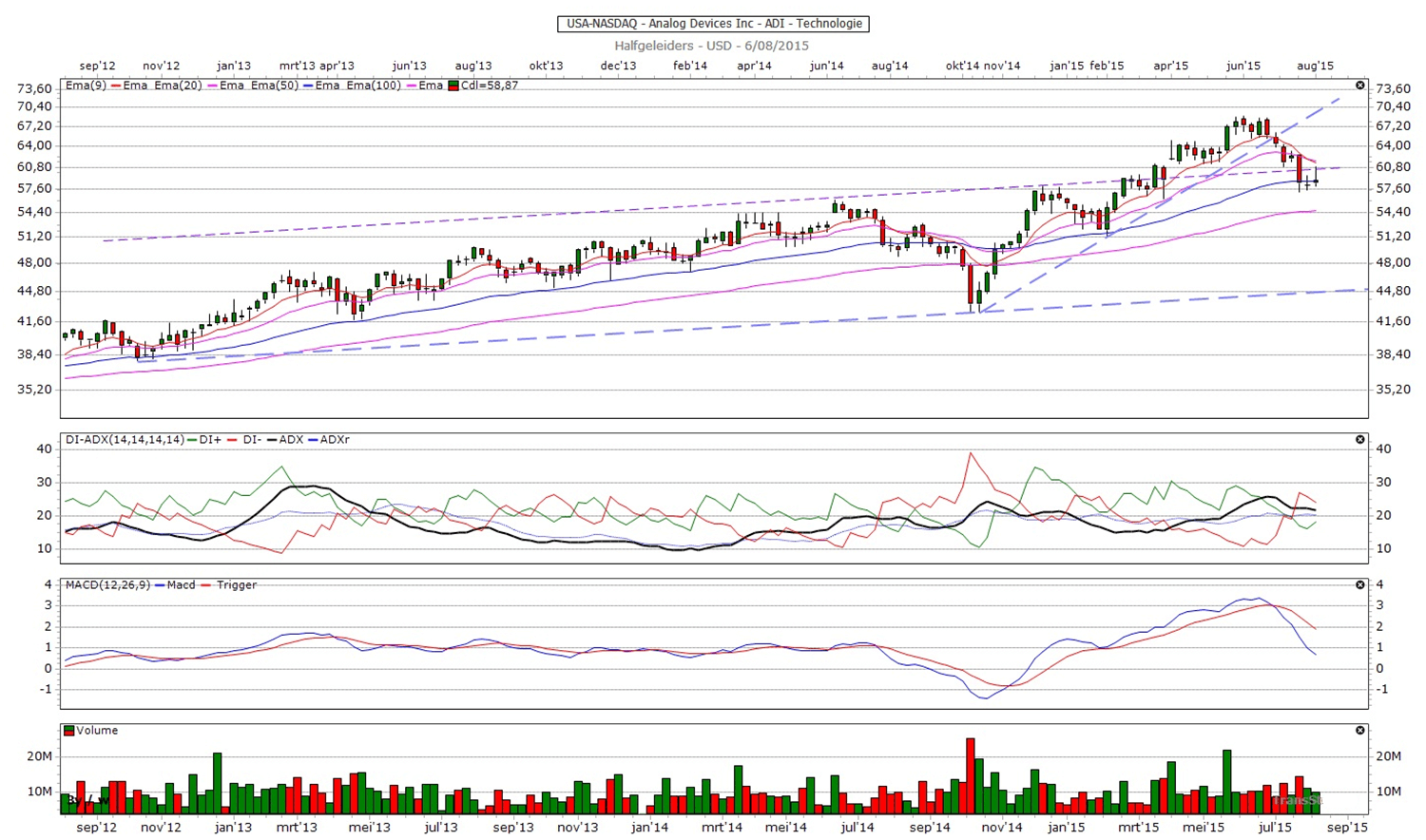This screenshot has width=1426, height=840.
Task: Click the Cdl=58,87 value in legend
Action: (x=490, y=86)
